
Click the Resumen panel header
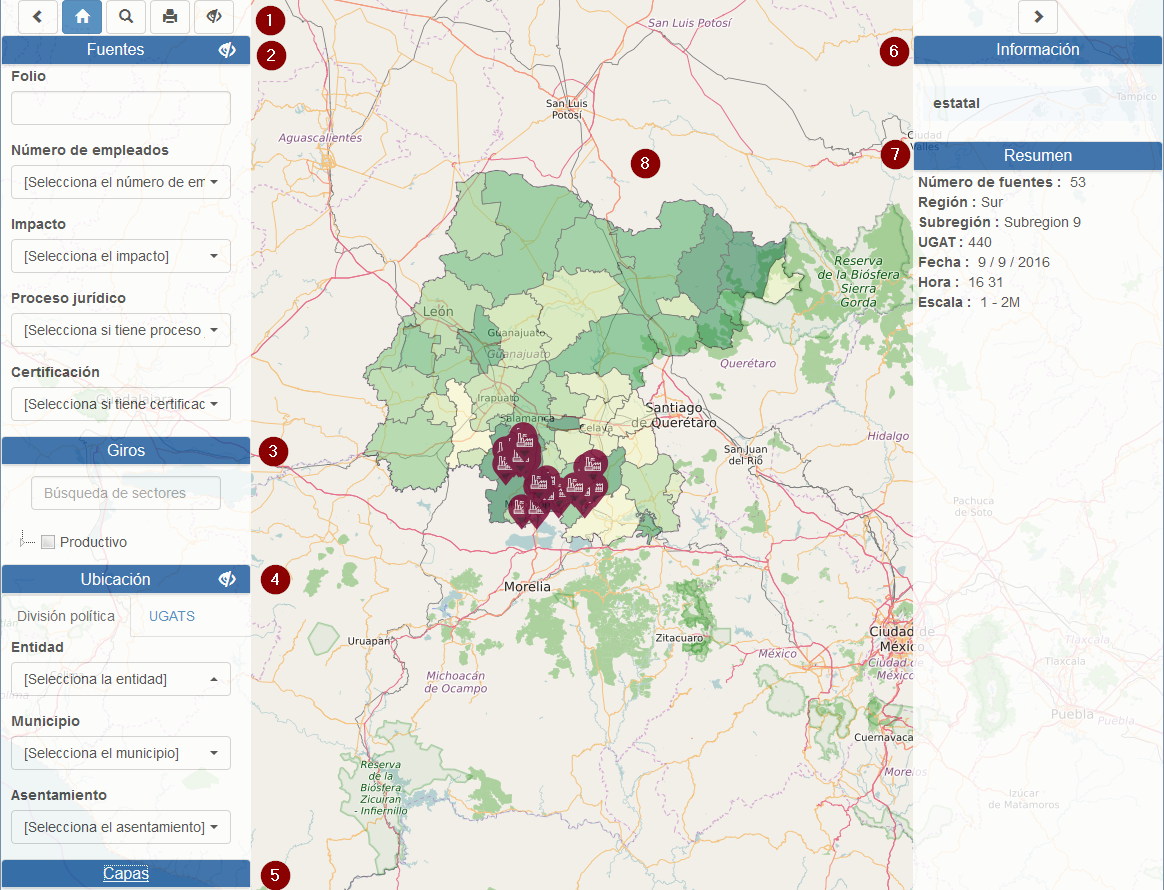1038,156
